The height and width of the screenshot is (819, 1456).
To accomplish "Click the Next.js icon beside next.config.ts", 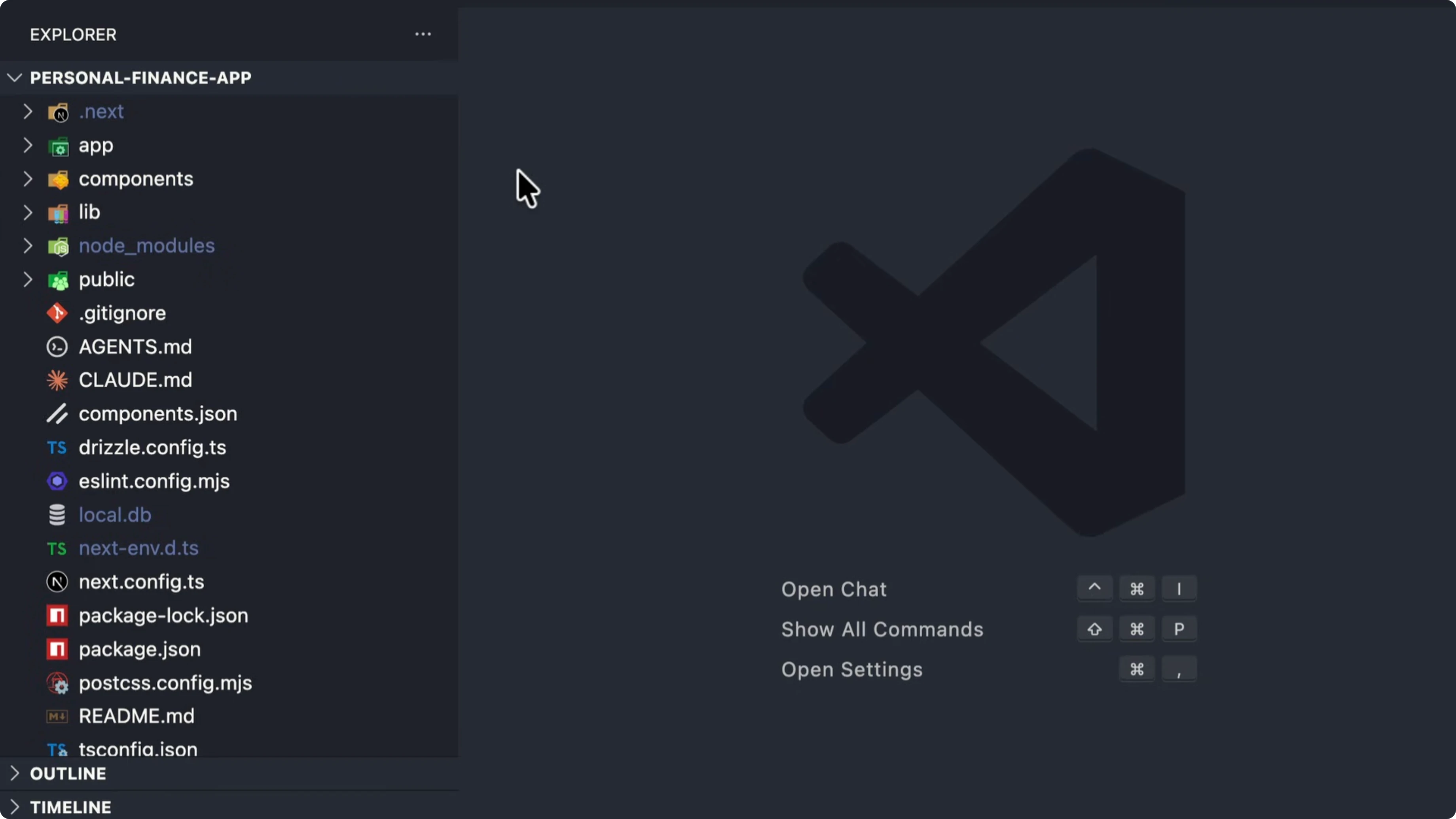I will click(x=57, y=582).
